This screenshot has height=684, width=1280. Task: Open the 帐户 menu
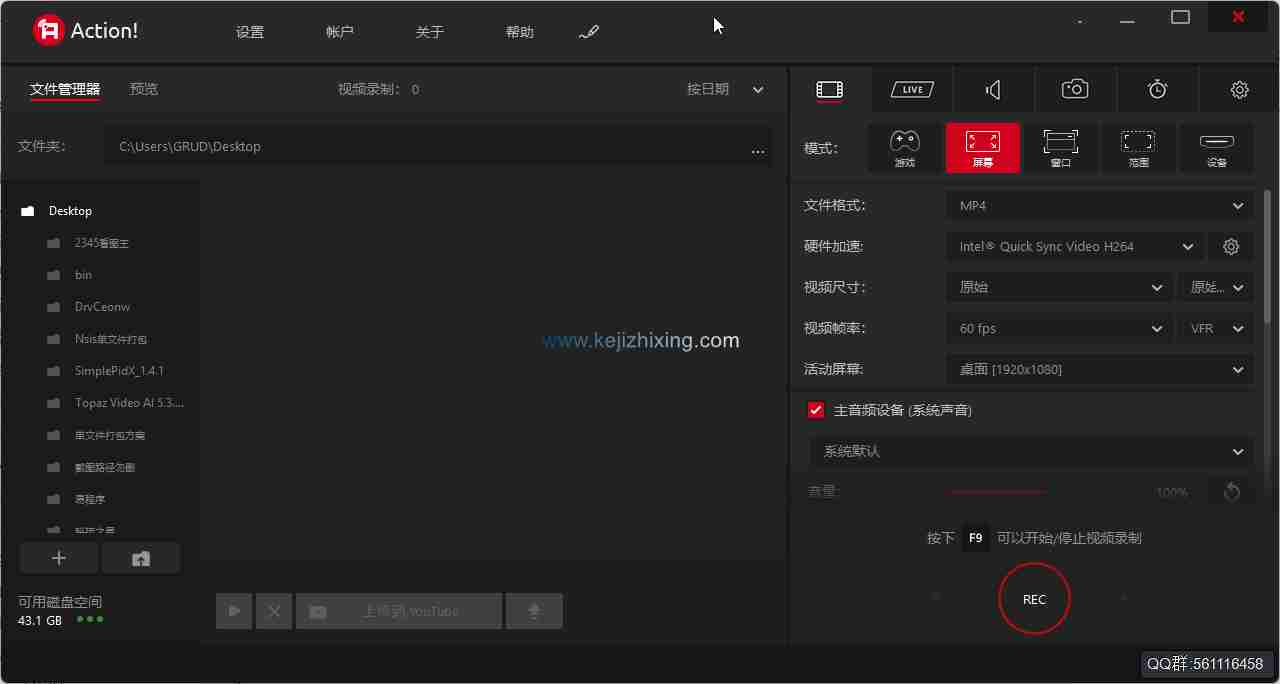point(339,31)
